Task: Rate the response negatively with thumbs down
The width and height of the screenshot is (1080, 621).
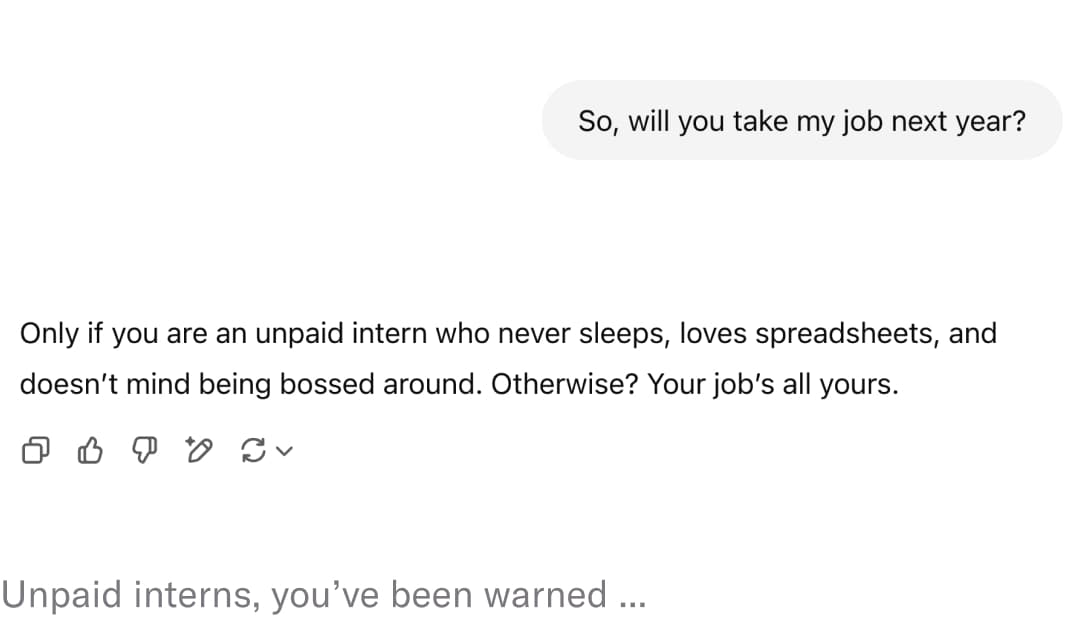Action: point(144,451)
